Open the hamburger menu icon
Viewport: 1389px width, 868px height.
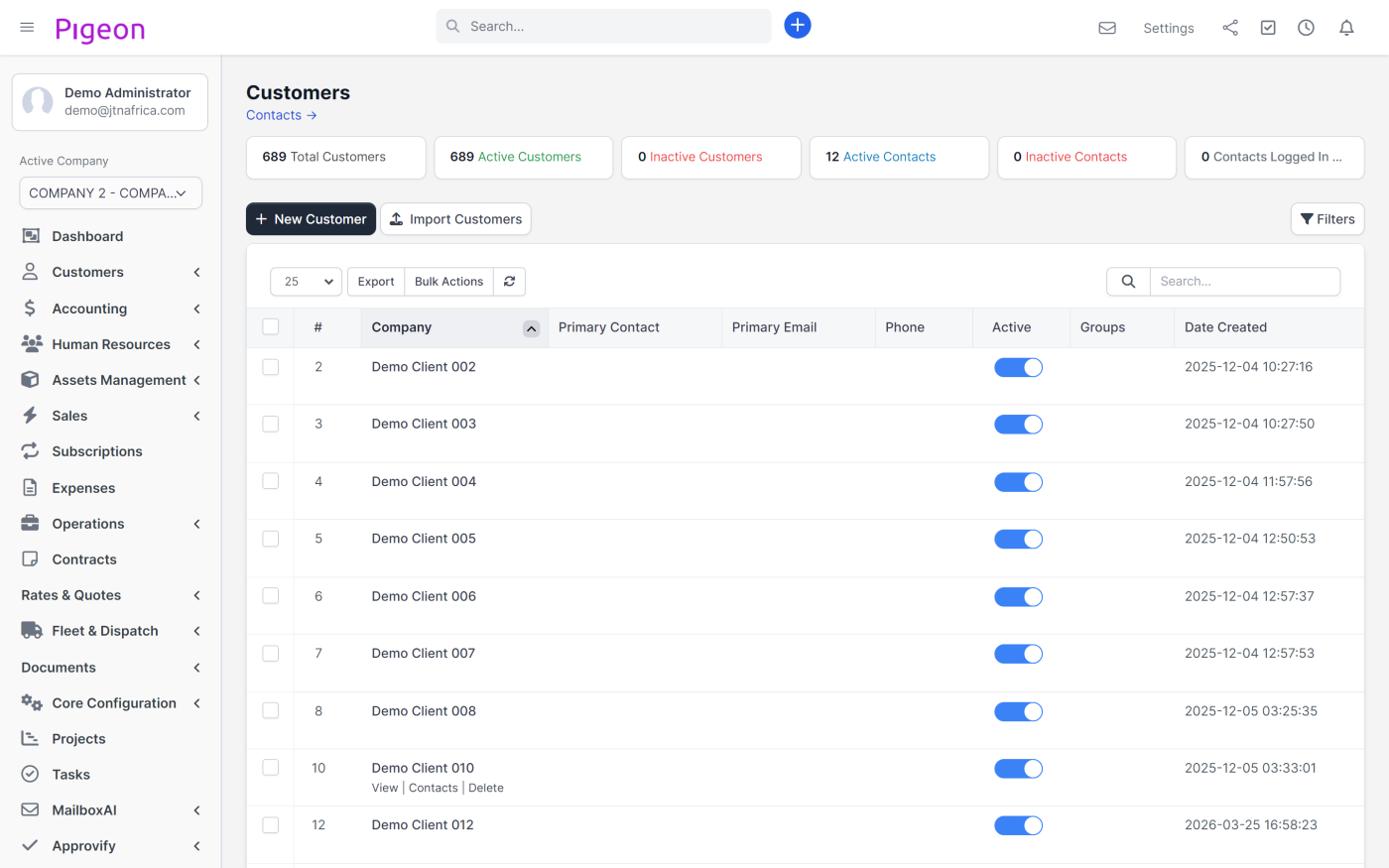click(27, 27)
